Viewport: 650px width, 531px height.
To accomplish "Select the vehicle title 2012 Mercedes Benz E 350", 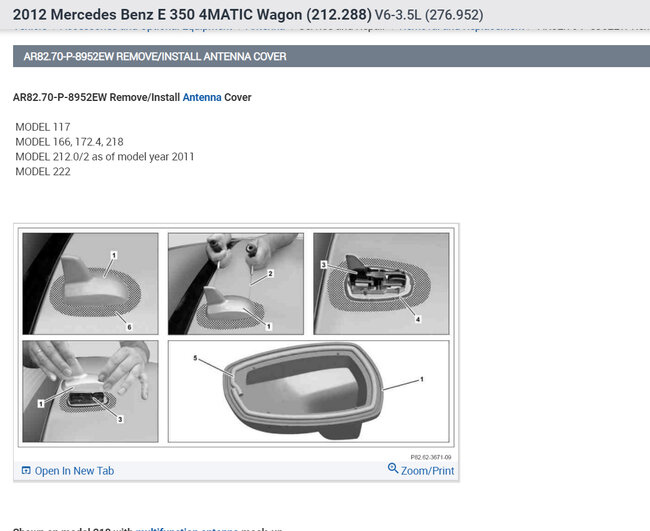I will [x=192, y=15].
